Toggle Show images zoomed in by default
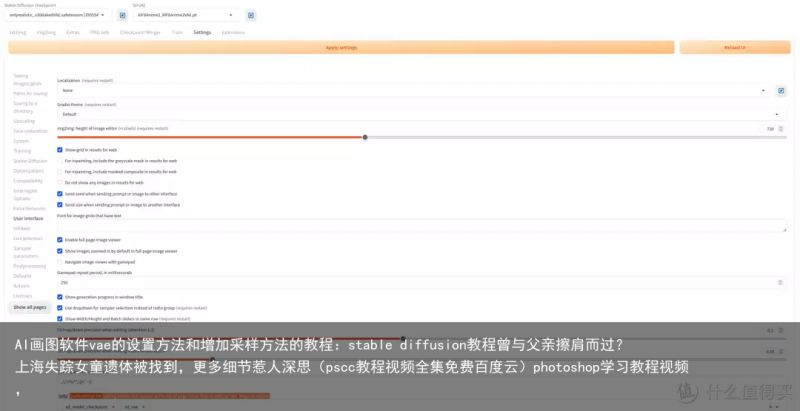The image size is (800, 411). coord(60,251)
